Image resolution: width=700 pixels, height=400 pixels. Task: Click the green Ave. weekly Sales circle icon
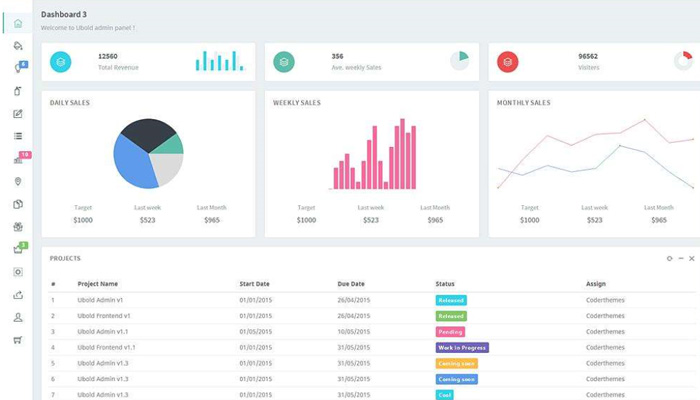[284, 62]
